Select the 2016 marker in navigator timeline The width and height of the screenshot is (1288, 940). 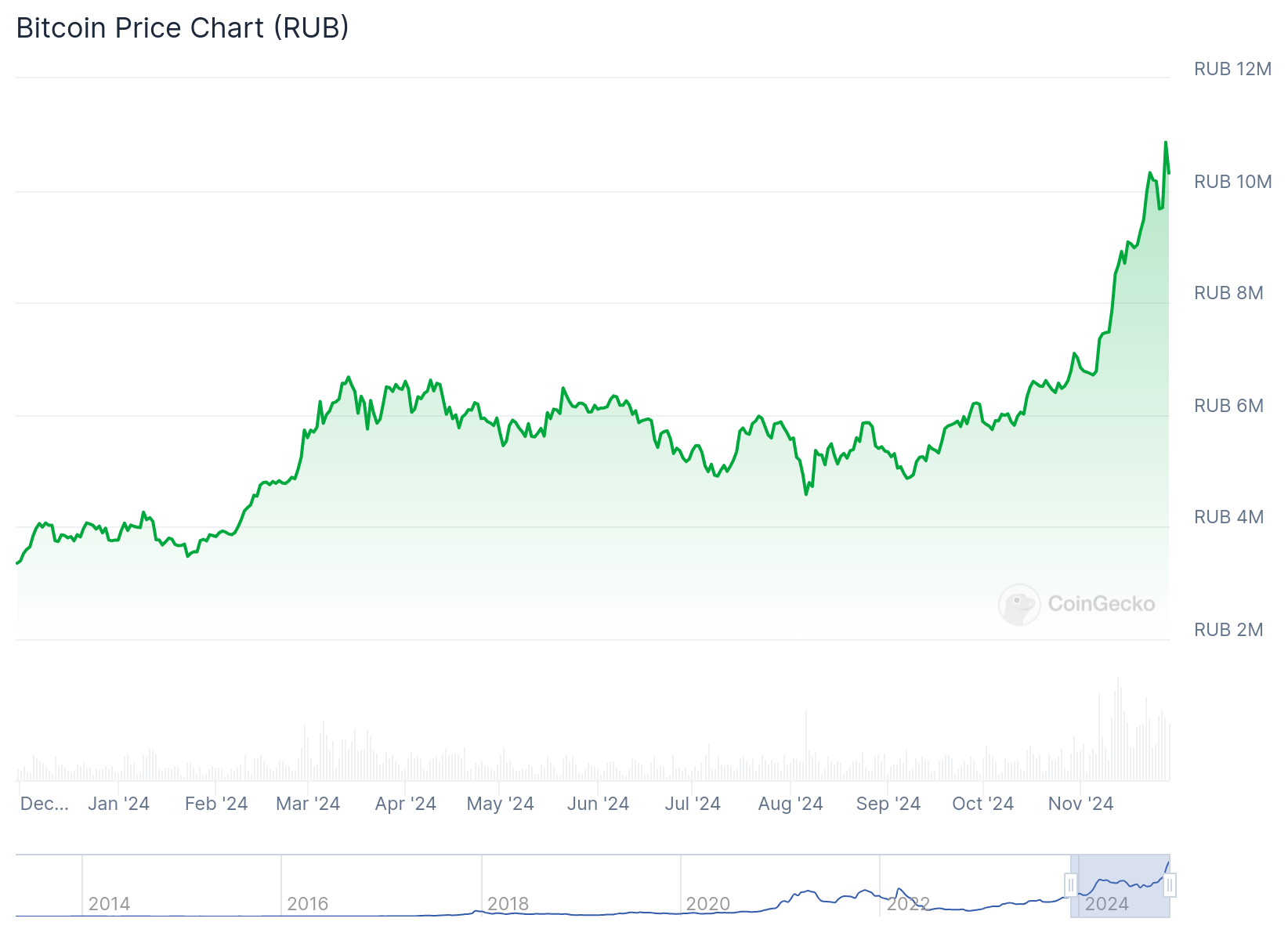click(x=307, y=904)
